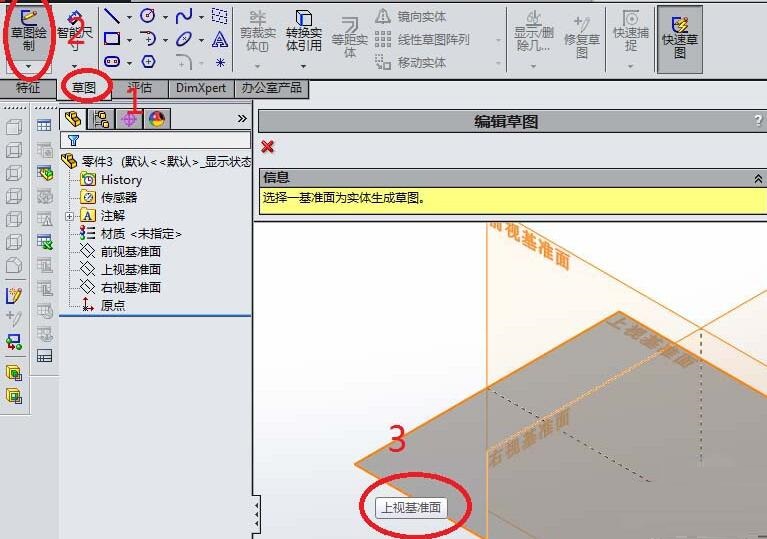Open the FeatureManager design tree tab

[x=73, y=119]
